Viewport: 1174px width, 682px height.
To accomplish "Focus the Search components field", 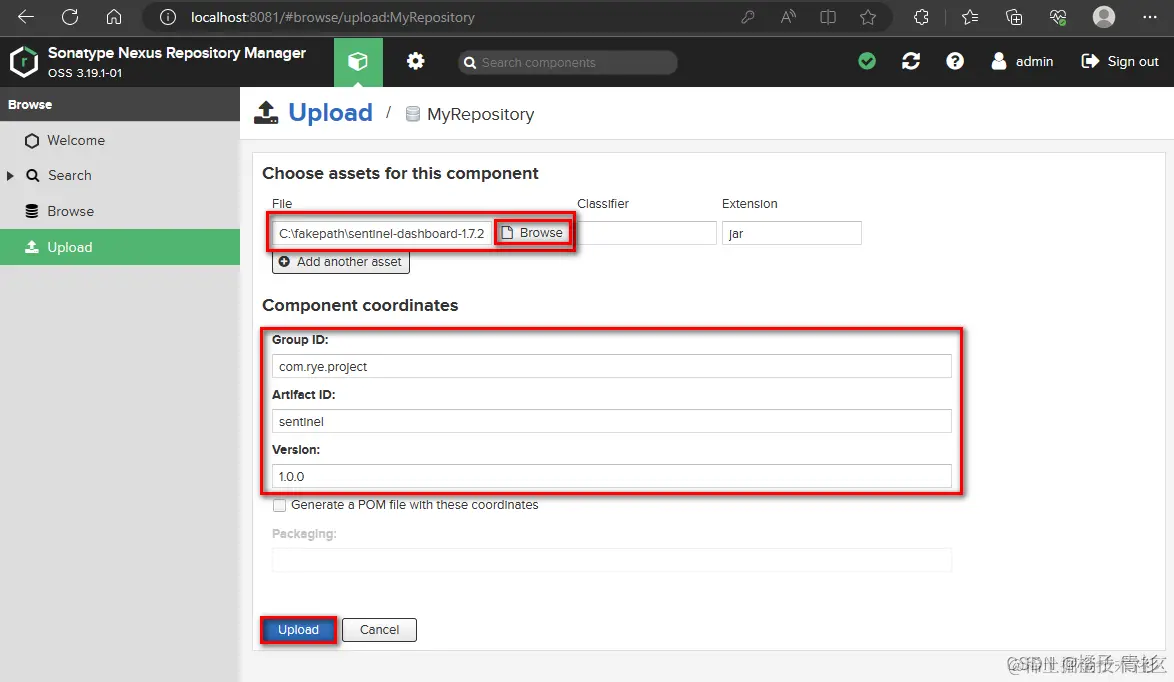I will coord(568,63).
